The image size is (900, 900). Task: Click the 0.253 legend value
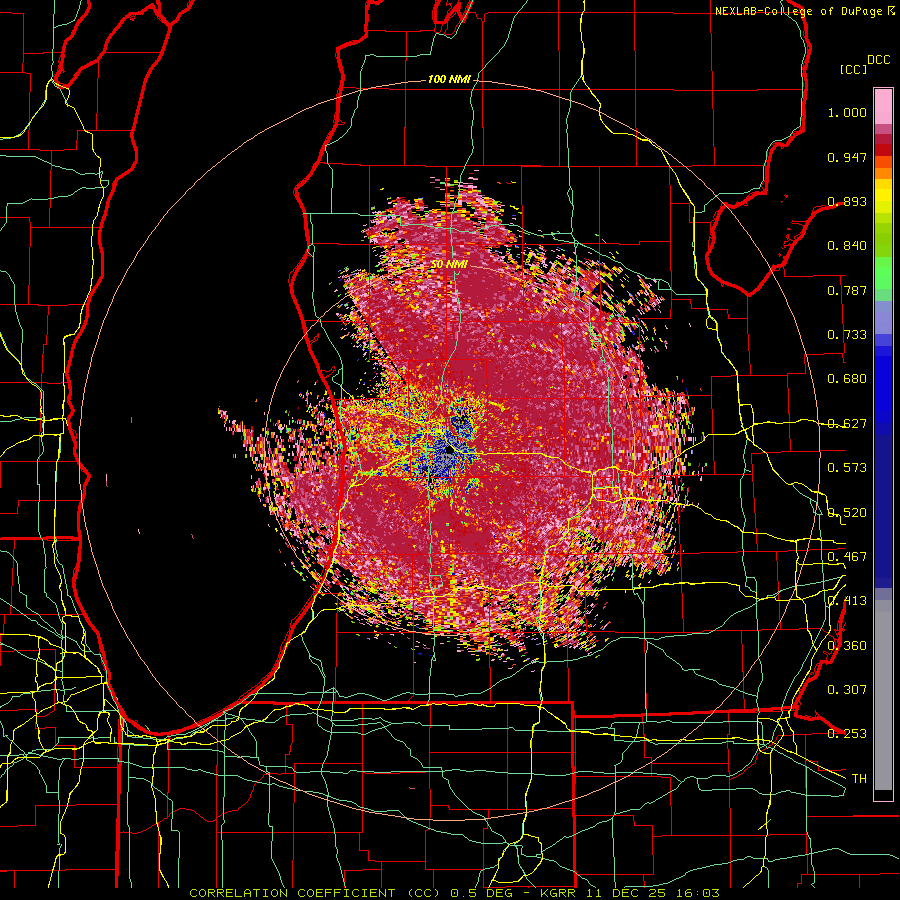847,734
